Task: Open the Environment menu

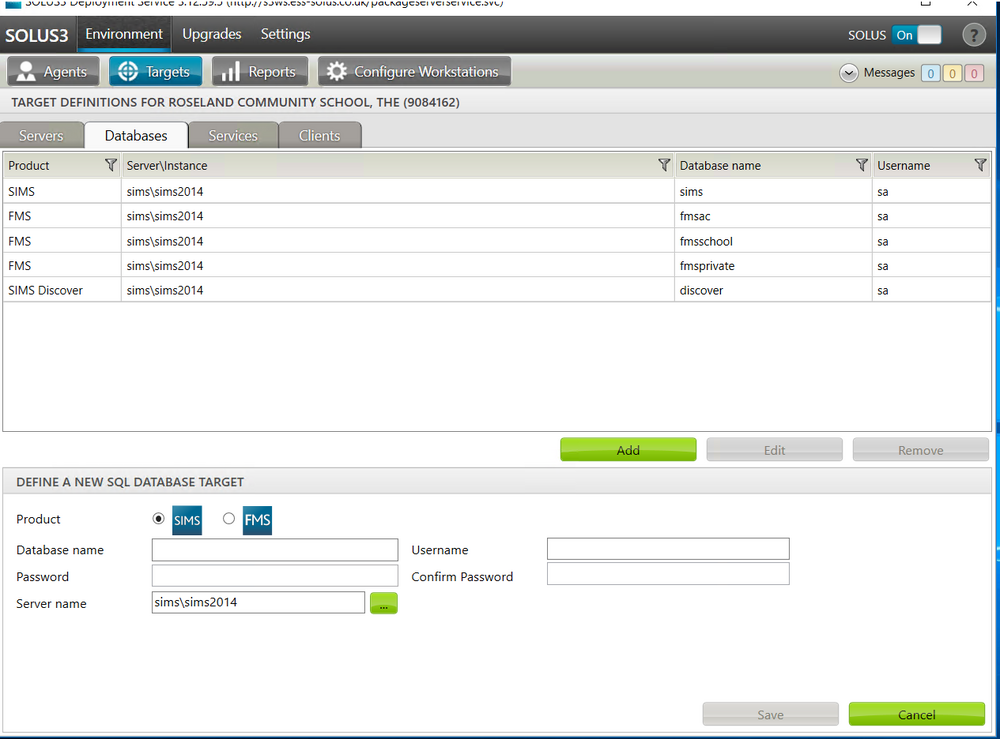Action: tap(124, 34)
